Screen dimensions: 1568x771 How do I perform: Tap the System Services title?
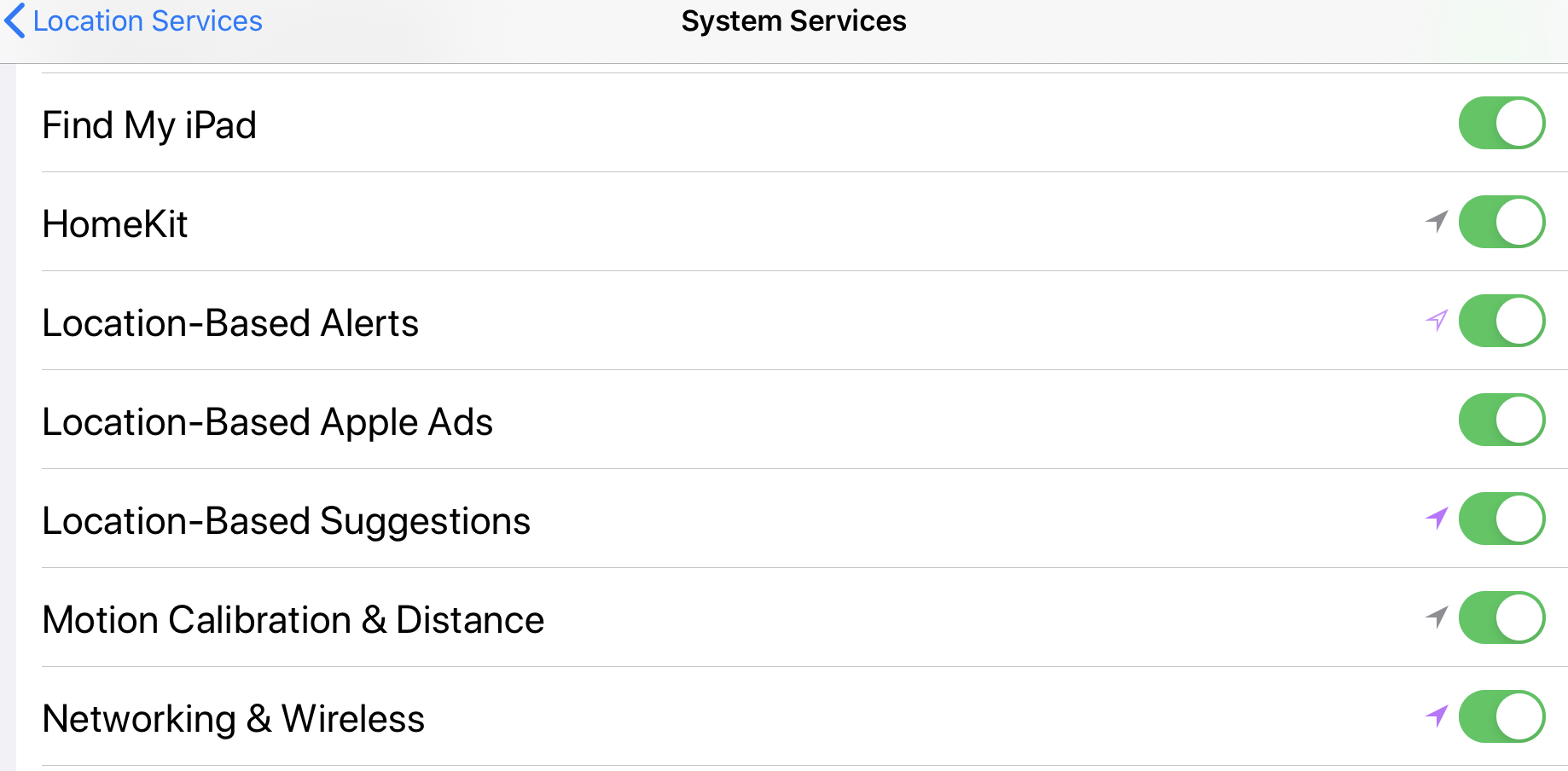(x=793, y=20)
